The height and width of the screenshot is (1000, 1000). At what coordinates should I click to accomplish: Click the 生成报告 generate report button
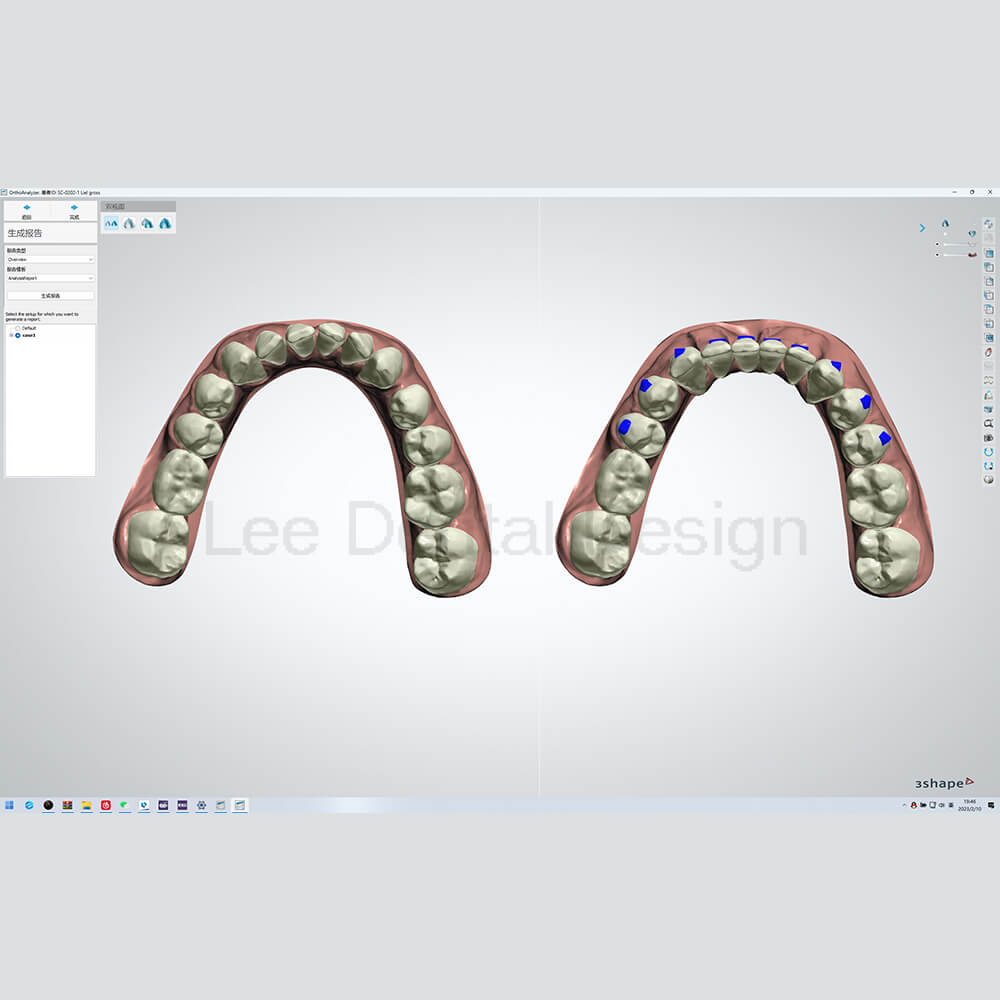(50, 296)
